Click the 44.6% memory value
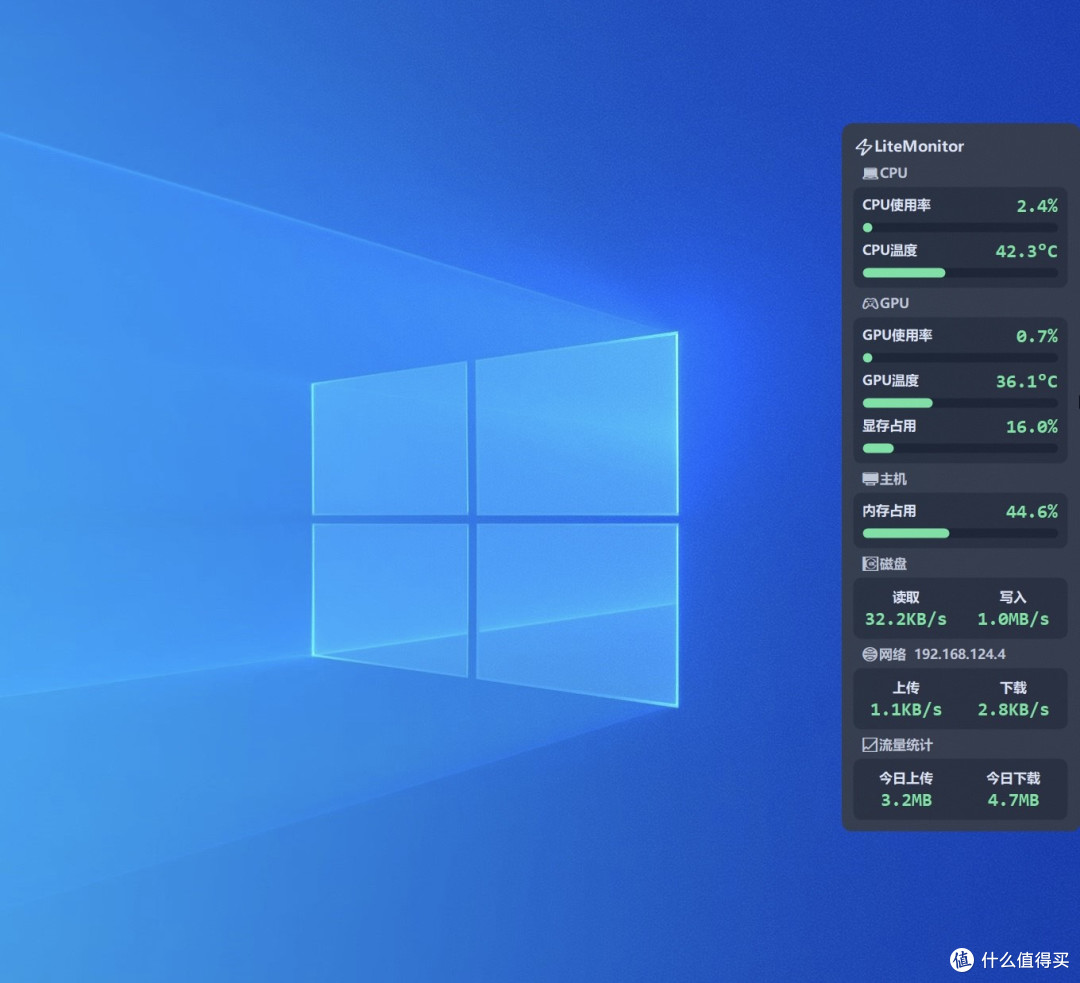This screenshot has height=983, width=1080. [1032, 512]
